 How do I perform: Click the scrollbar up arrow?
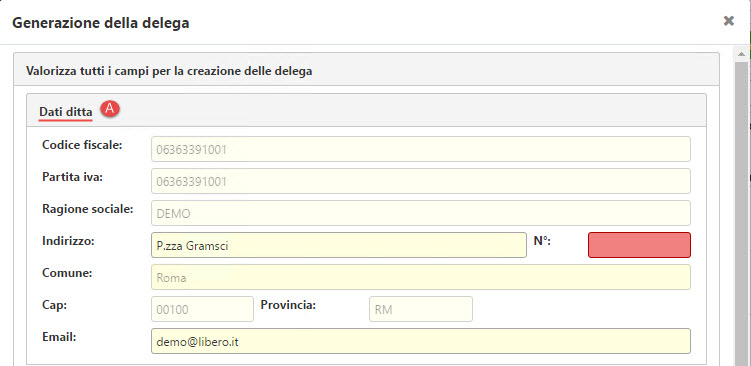pos(741,53)
